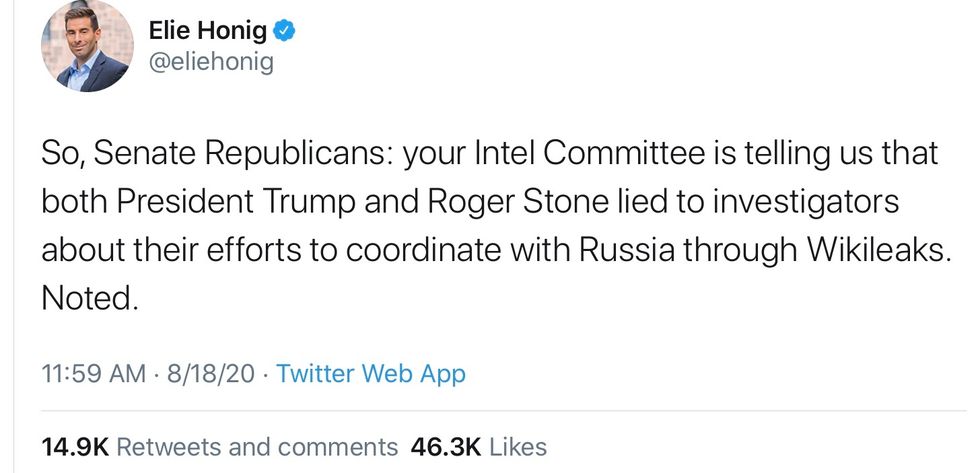
Task: Click the word Noted in the tweet
Action: click(88, 298)
